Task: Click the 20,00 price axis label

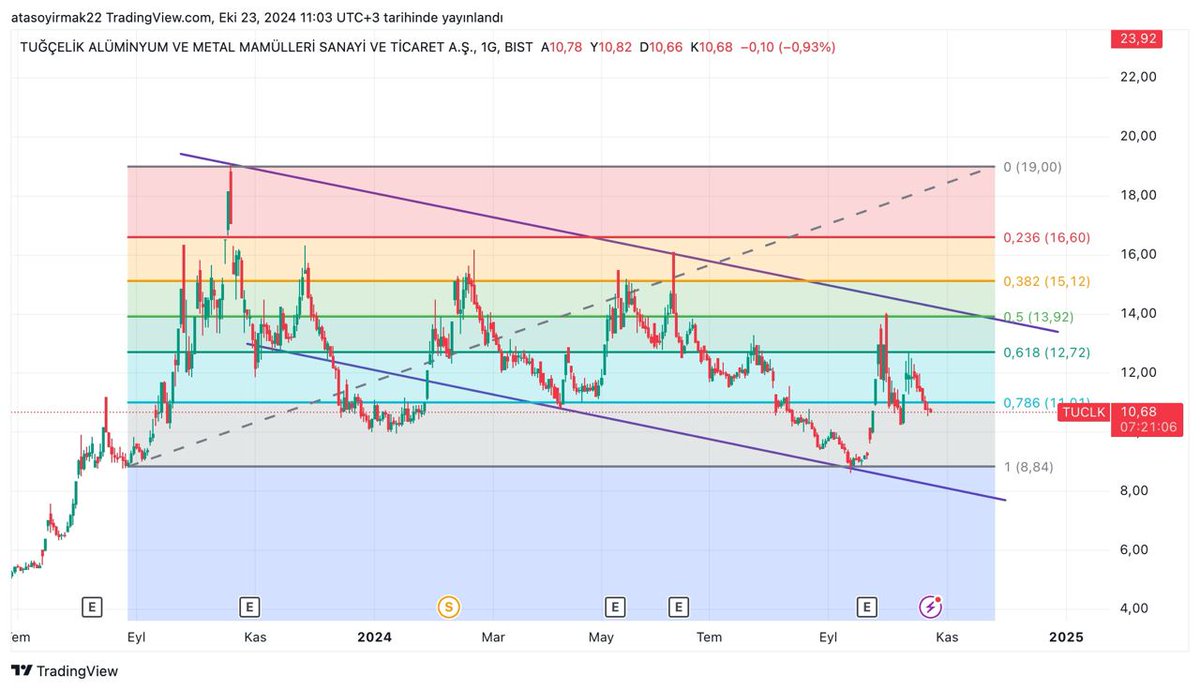Action: [1138, 136]
